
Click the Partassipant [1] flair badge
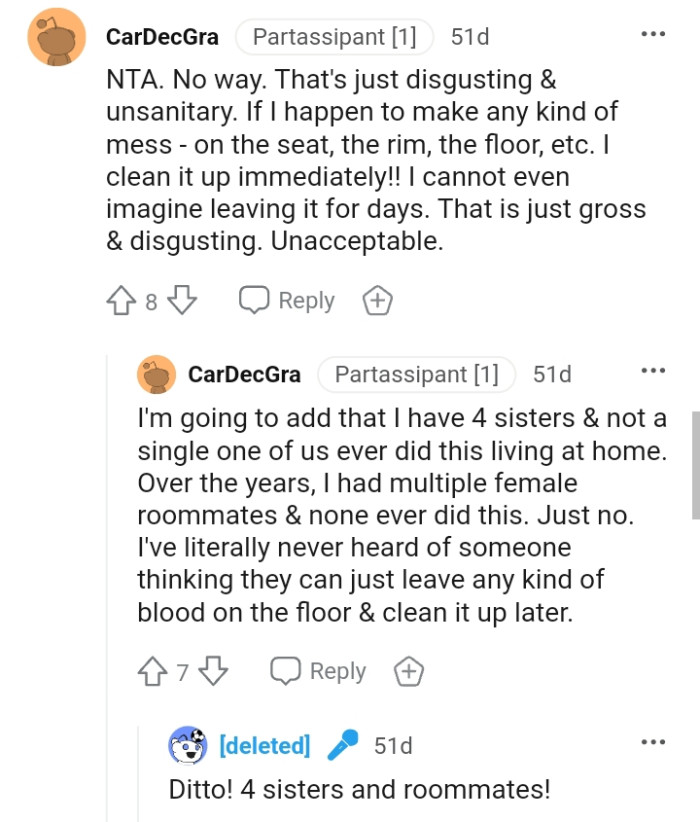tap(333, 36)
